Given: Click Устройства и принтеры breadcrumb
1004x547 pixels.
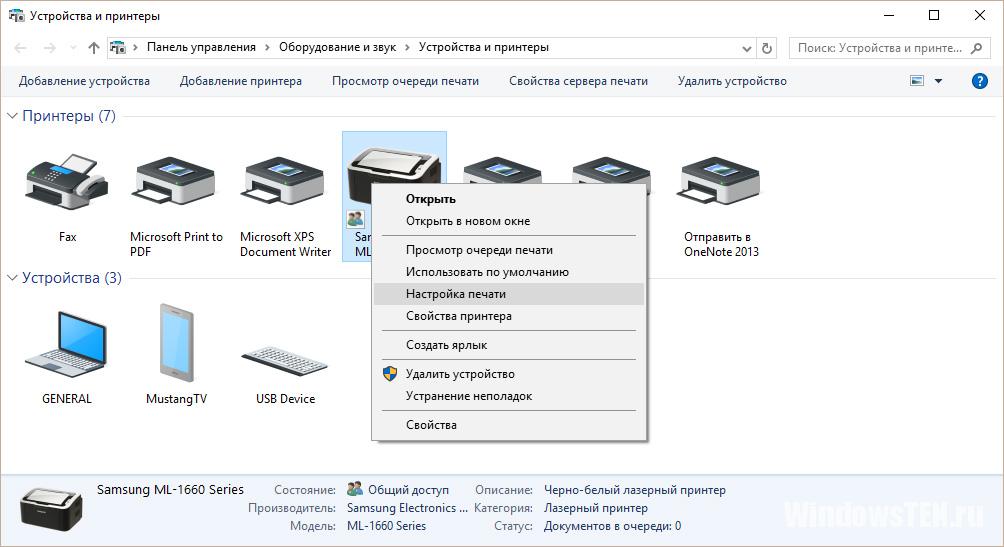Looking at the screenshot, I should (483, 47).
